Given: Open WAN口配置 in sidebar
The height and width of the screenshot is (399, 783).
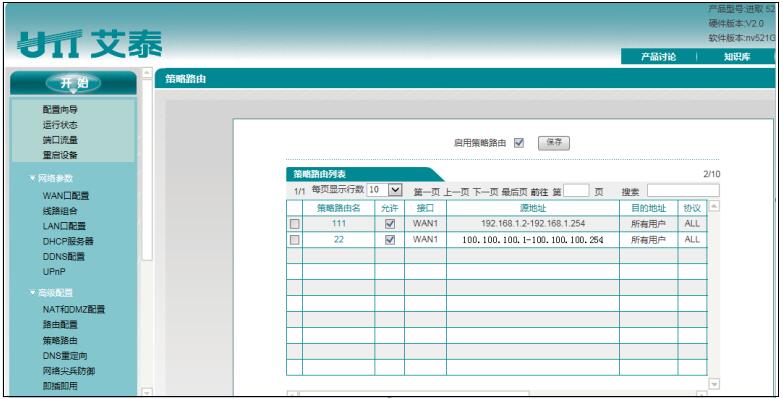Looking at the screenshot, I should (65, 196).
